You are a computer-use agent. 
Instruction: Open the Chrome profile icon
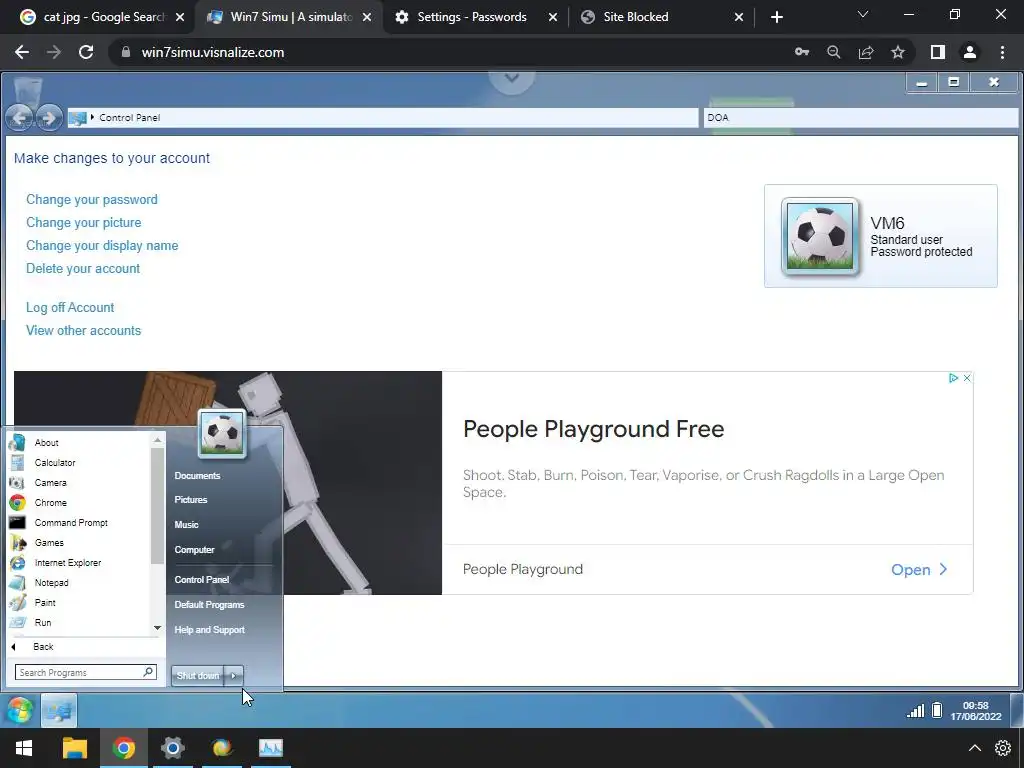click(x=970, y=52)
